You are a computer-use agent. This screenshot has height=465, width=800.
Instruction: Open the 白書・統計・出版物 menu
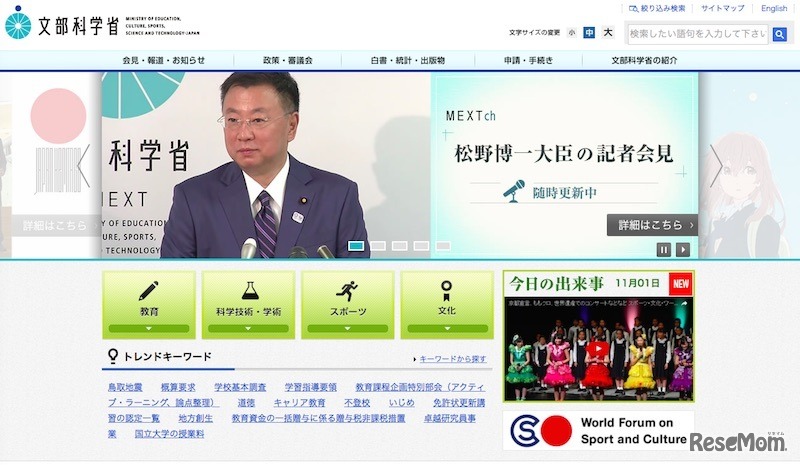[408, 60]
